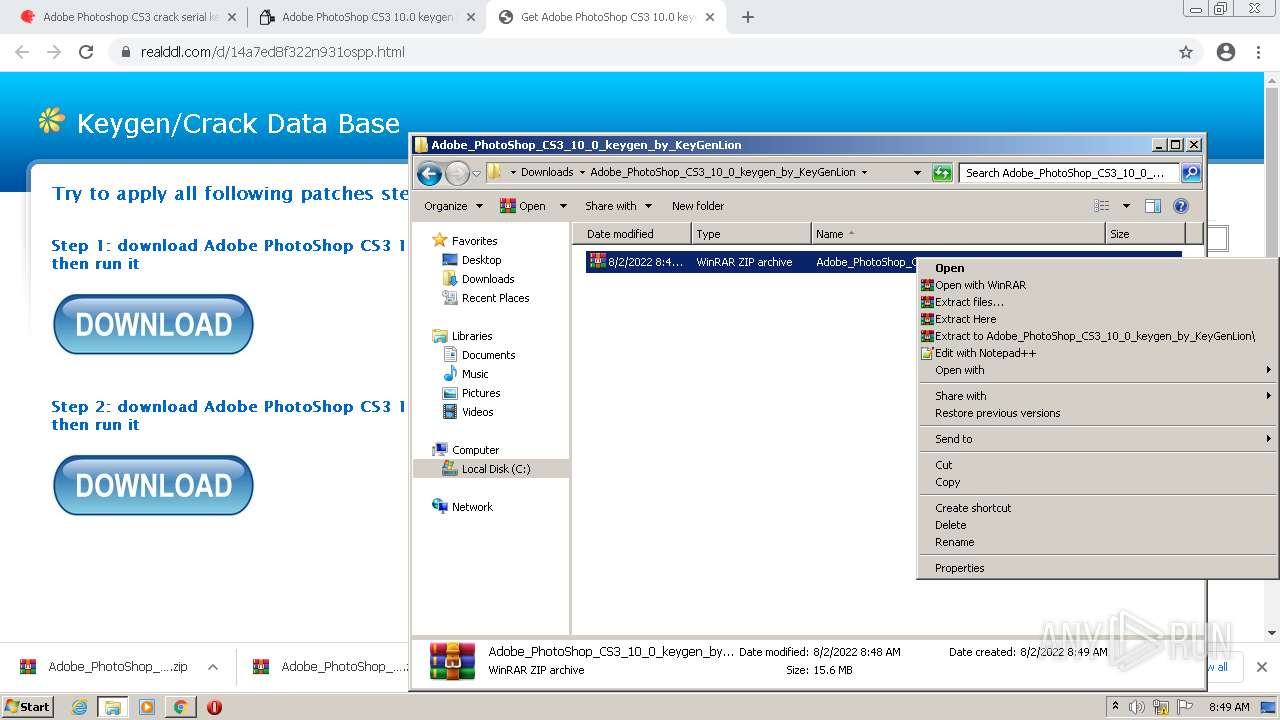Expand the Share with toolbar dropdown
Screen dimensions: 1280x720
tap(618, 206)
